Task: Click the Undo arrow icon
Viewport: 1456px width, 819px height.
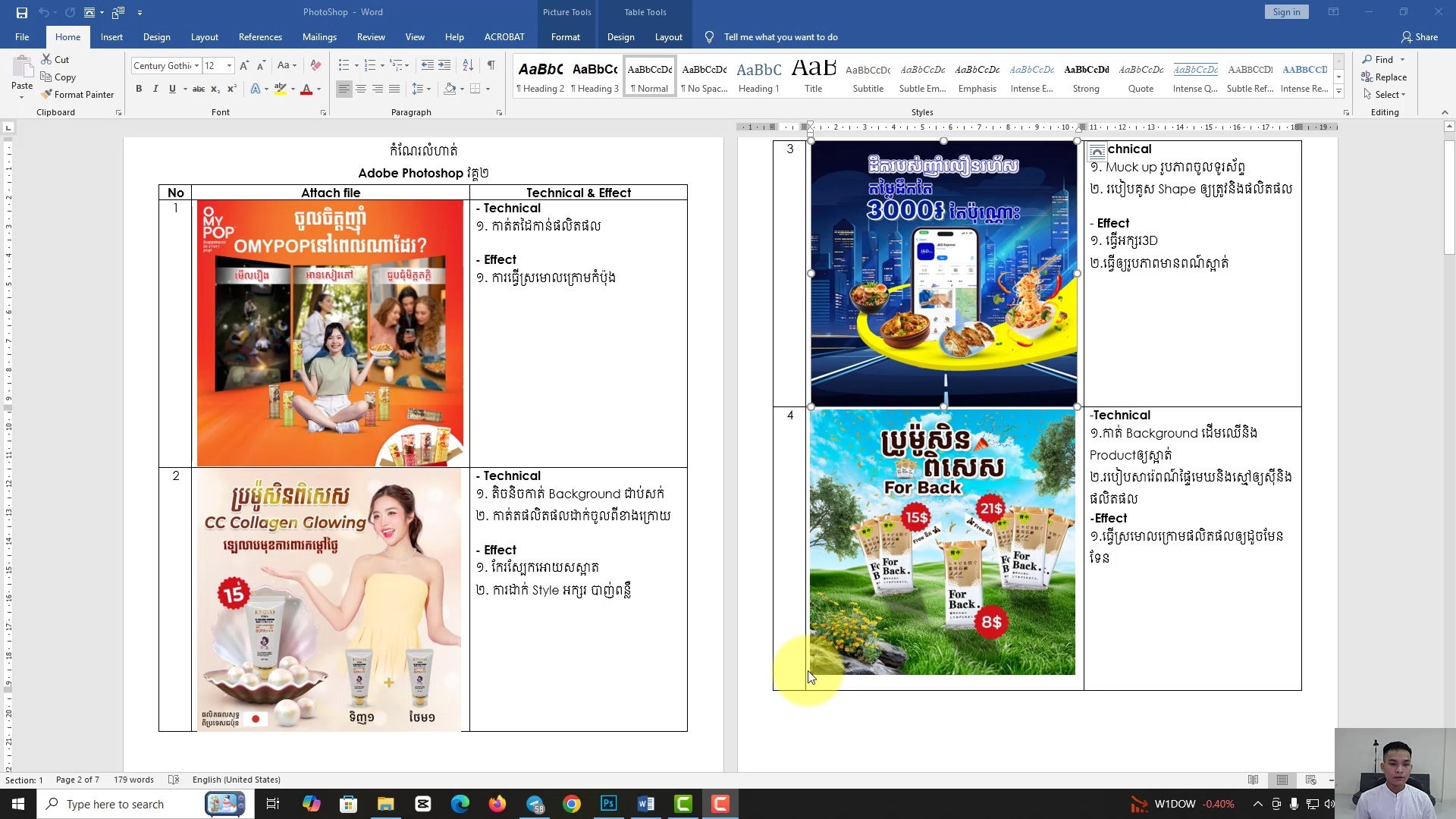Action: click(43, 12)
